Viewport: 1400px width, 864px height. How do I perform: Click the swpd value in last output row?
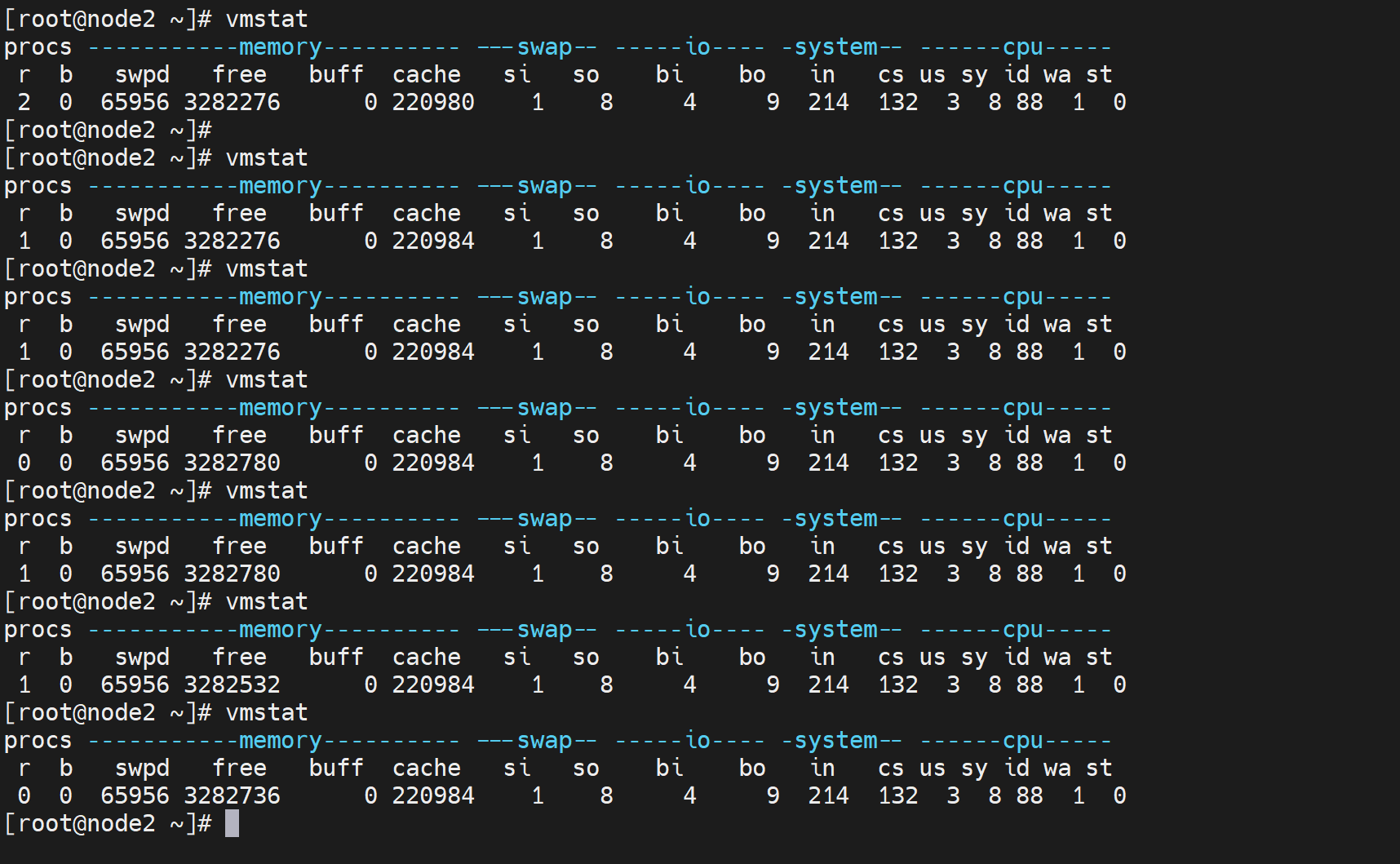pyautogui.click(x=135, y=795)
